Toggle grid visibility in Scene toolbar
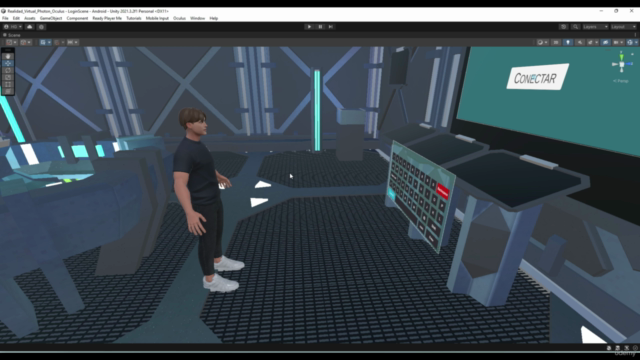Image resolution: width=640 pixels, height=360 pixels. 43,42
